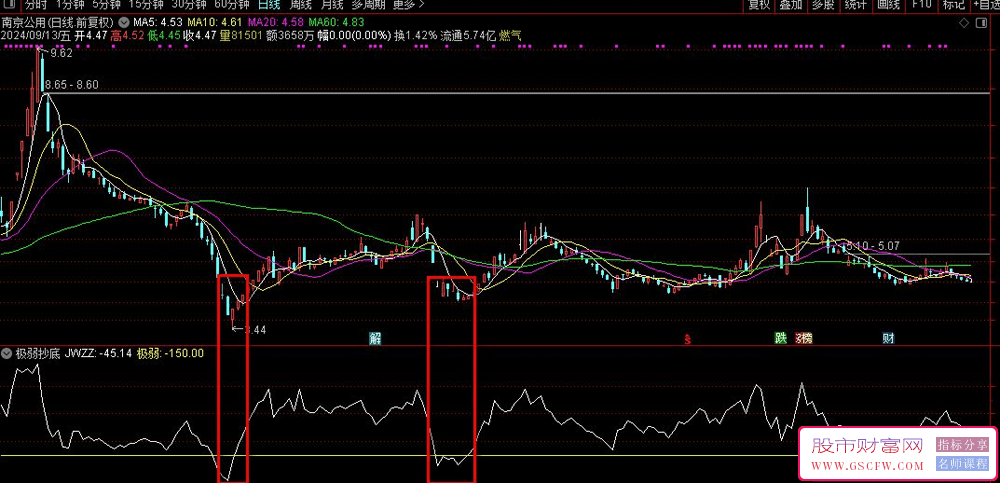Expand the 更多 periods menu
The image size is (1000, 483).
click(x=408, y=4)
